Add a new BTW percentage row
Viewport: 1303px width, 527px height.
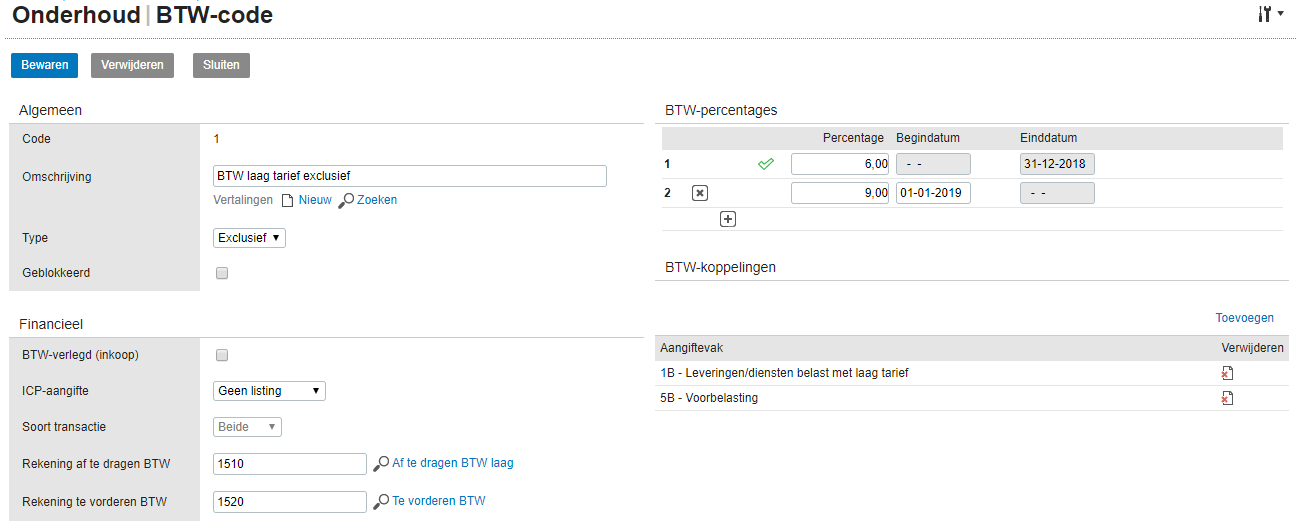point(728,219)
